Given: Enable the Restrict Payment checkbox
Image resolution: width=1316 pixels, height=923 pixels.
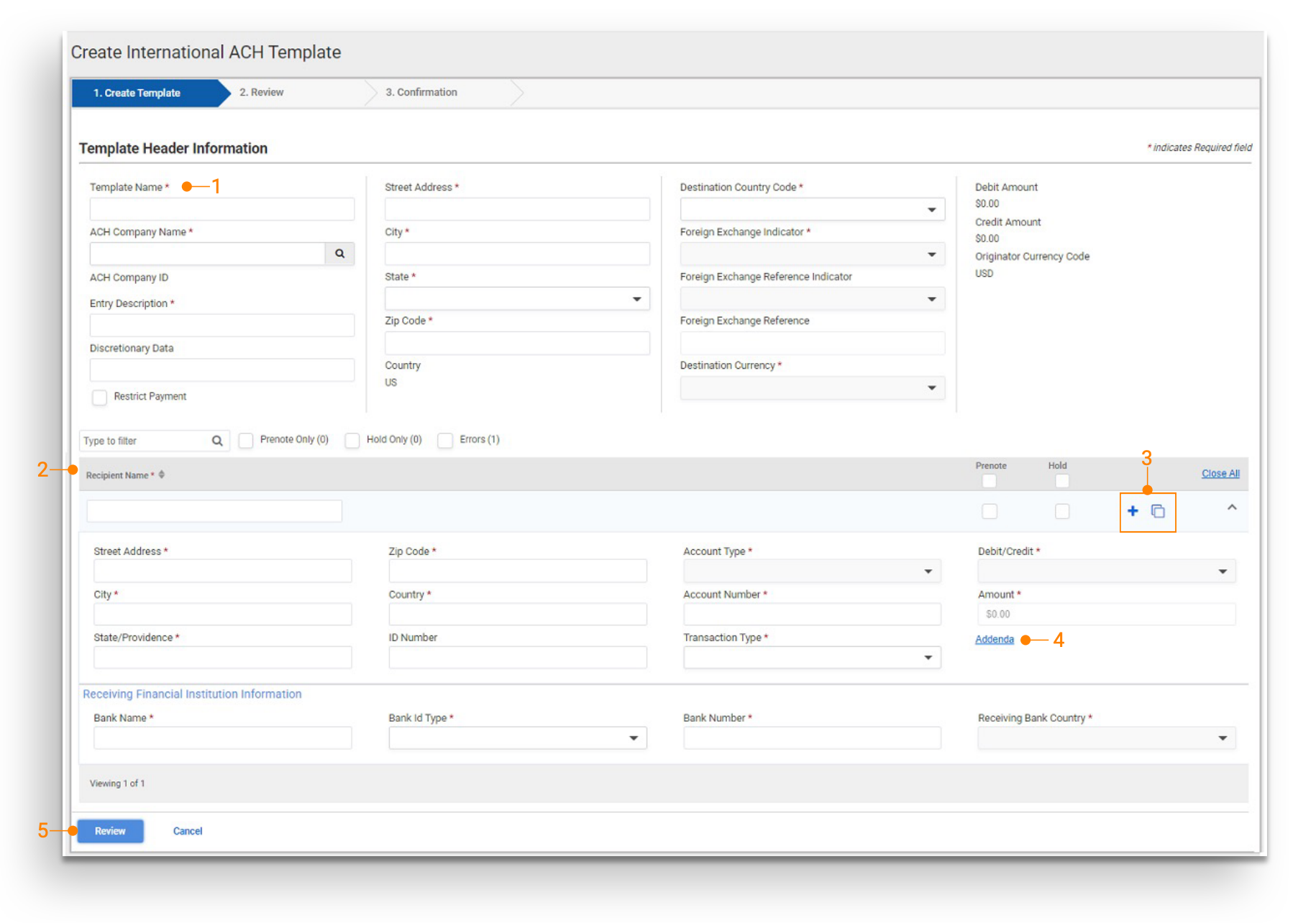Looking at the screenshot, I should pyautogui.click(x=100, y=398).
